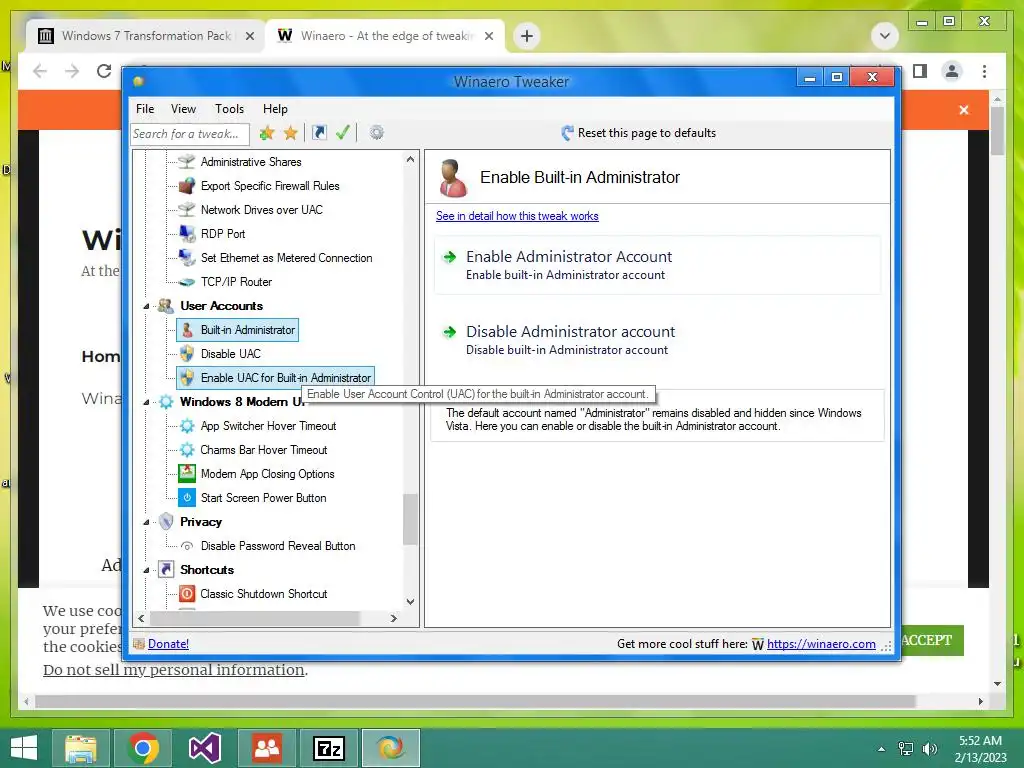The height and width of the screenshot is (768, 1024).
Task: Open the View menu
Action: (x=184, y=108)
